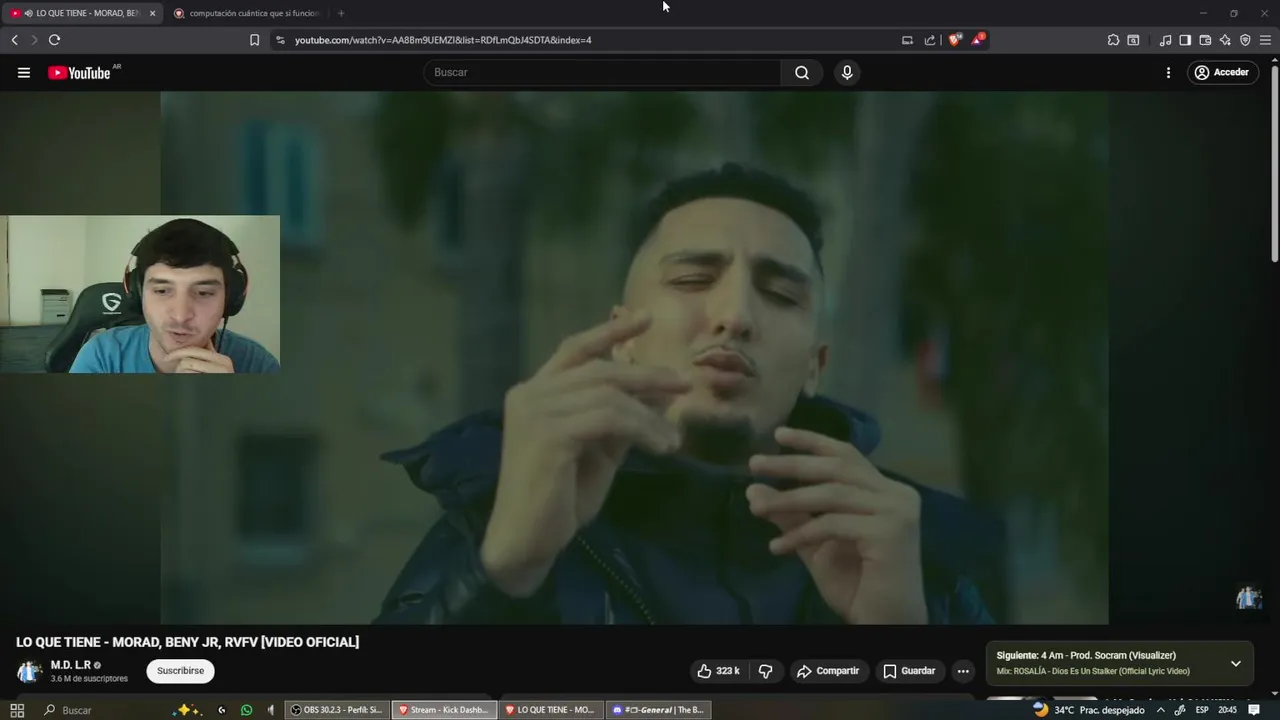
Task: Open browser extensions puzzle icon
Action: pos(1113,40)
